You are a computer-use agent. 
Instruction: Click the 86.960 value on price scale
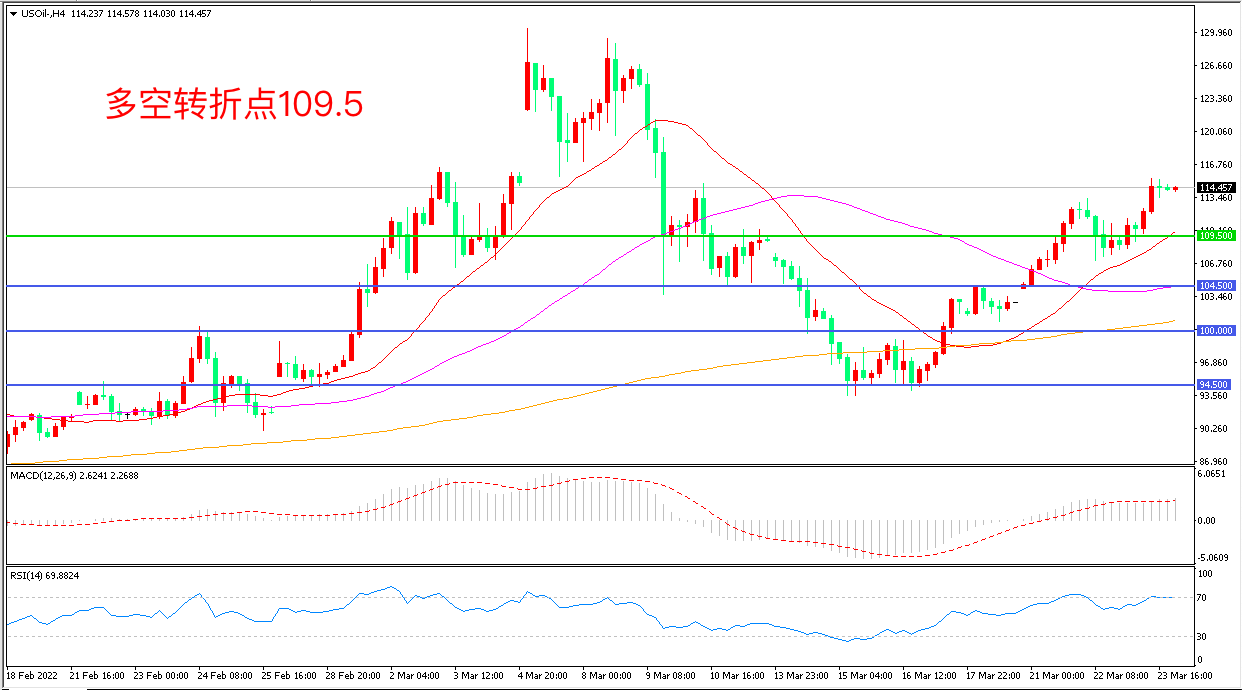pos(1216,462)
